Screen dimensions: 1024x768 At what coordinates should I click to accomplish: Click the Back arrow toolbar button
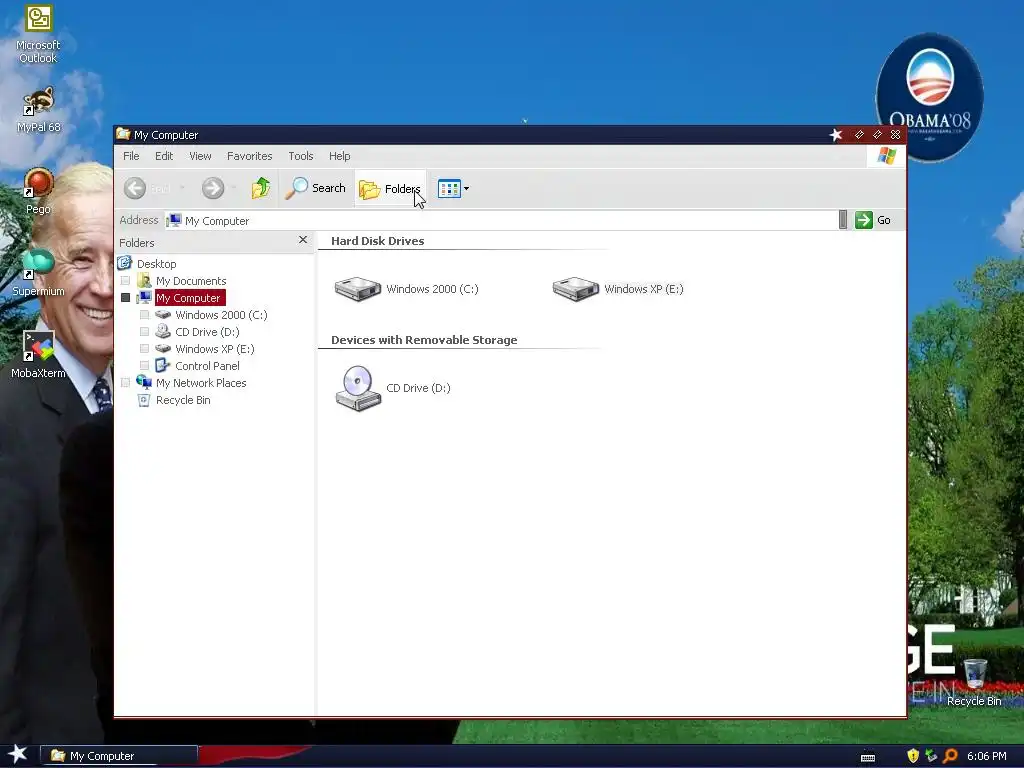pyautogui.click(x=147, y=188)
